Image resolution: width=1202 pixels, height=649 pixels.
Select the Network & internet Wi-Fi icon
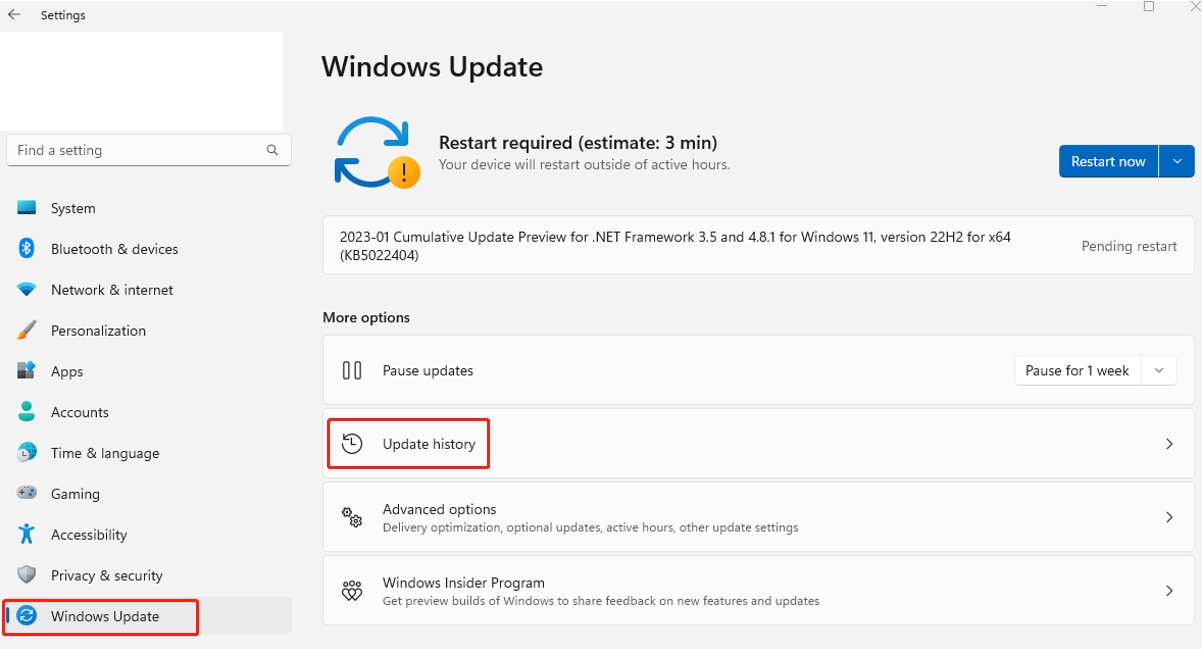(x=27, y=290)
